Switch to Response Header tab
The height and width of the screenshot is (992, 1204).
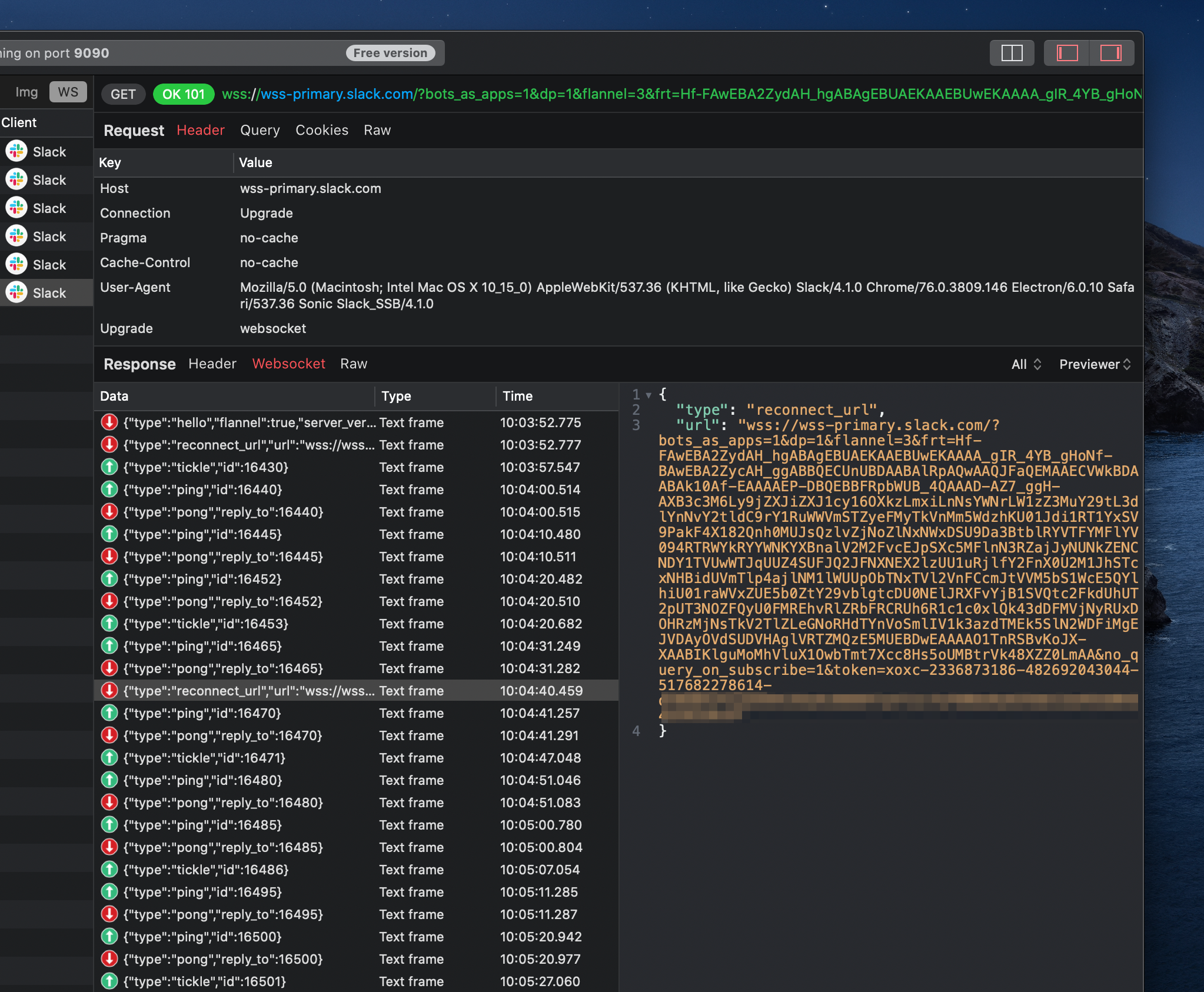pyautogui.click(x=212, y=364)
